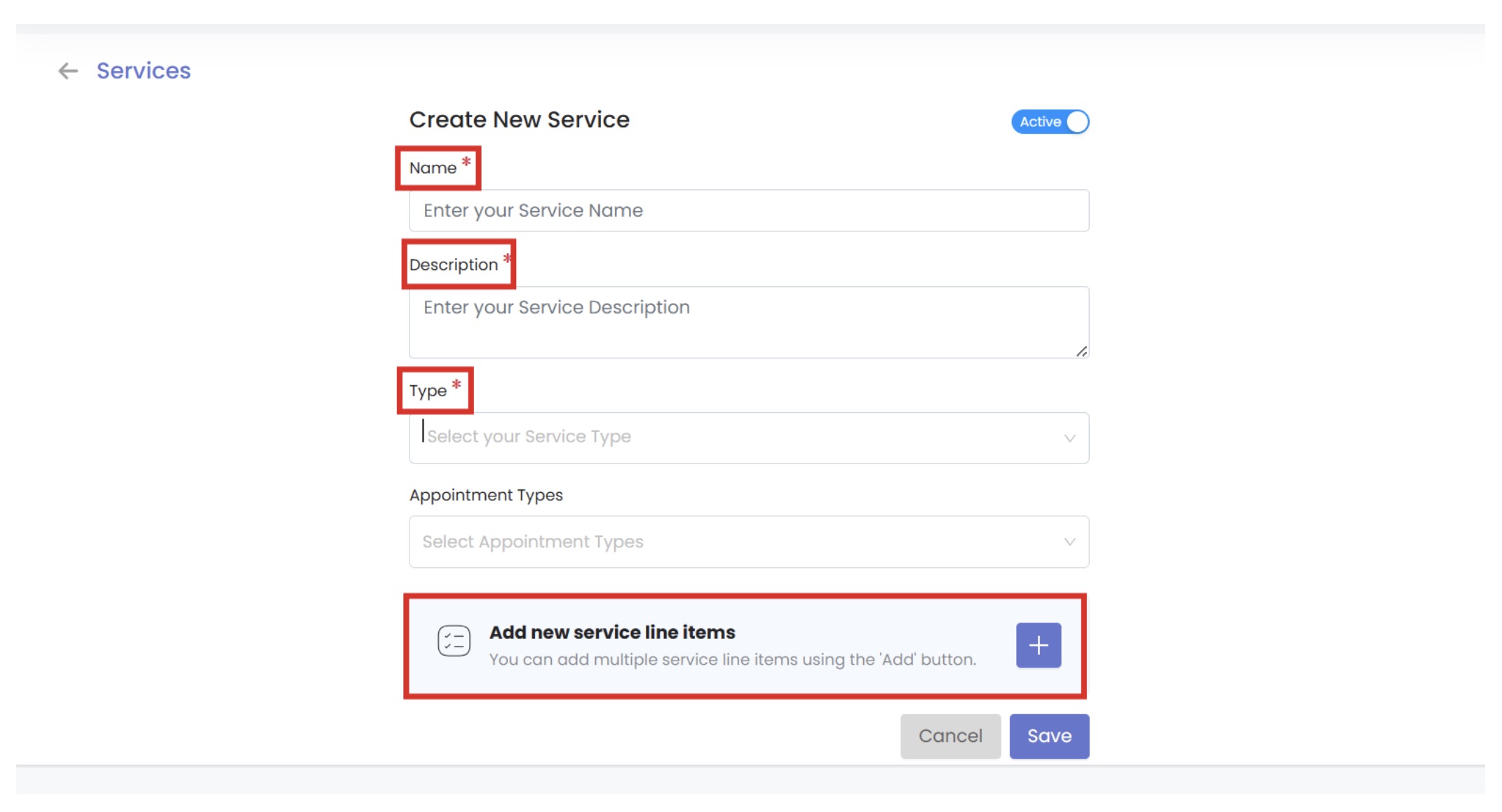Toggle the Active status switch
The image size is (1502, 812).
point(1049,122)
